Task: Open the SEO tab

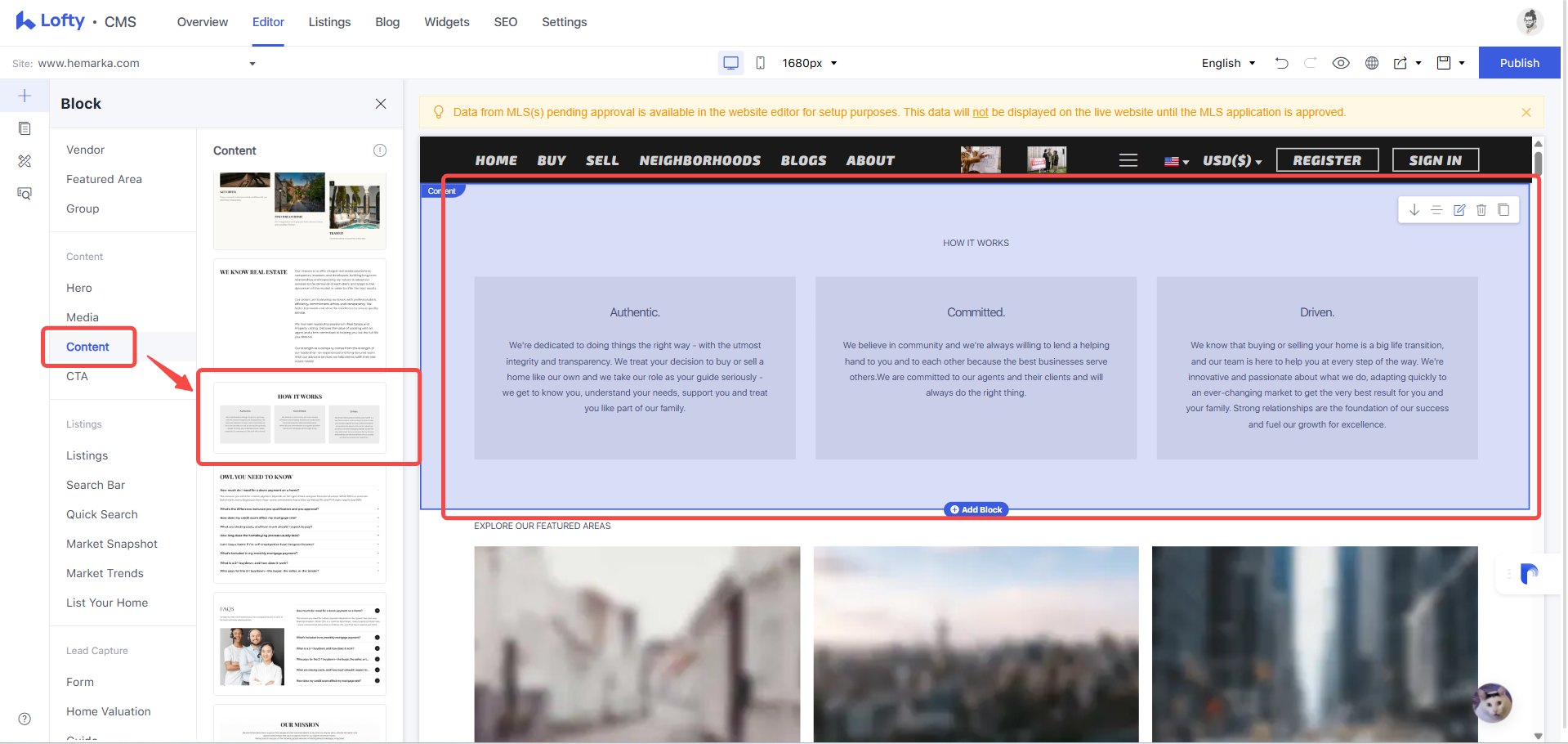Action: pos(506,22)
